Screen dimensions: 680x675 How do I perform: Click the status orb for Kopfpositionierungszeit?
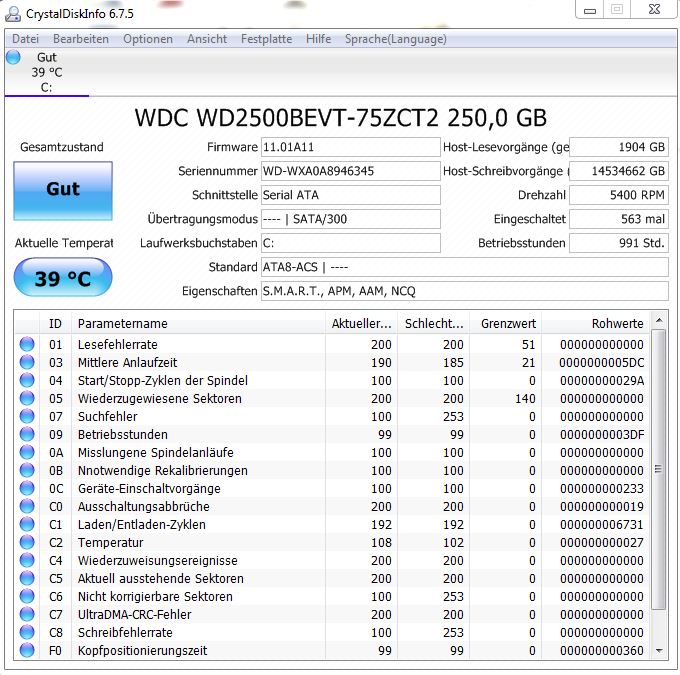point(27,650)
